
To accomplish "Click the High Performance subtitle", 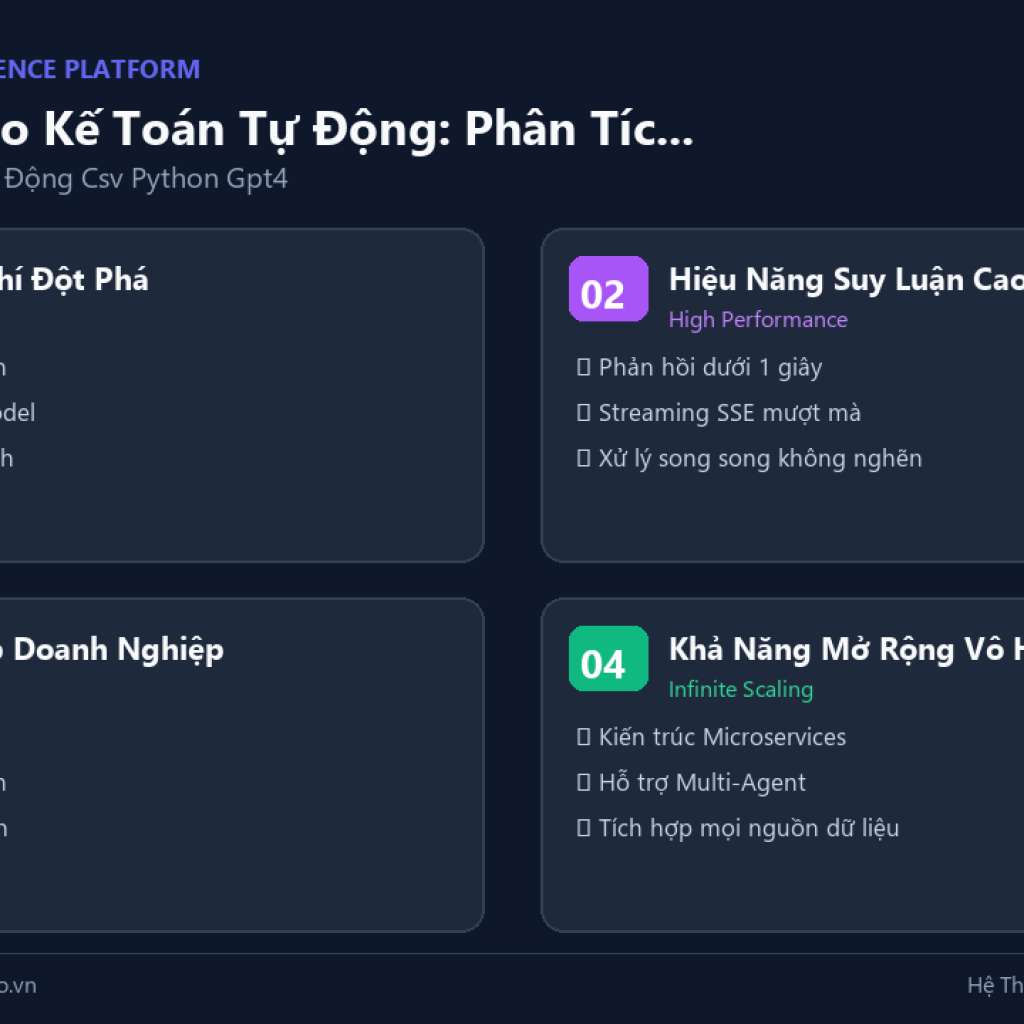I will 758,320.
